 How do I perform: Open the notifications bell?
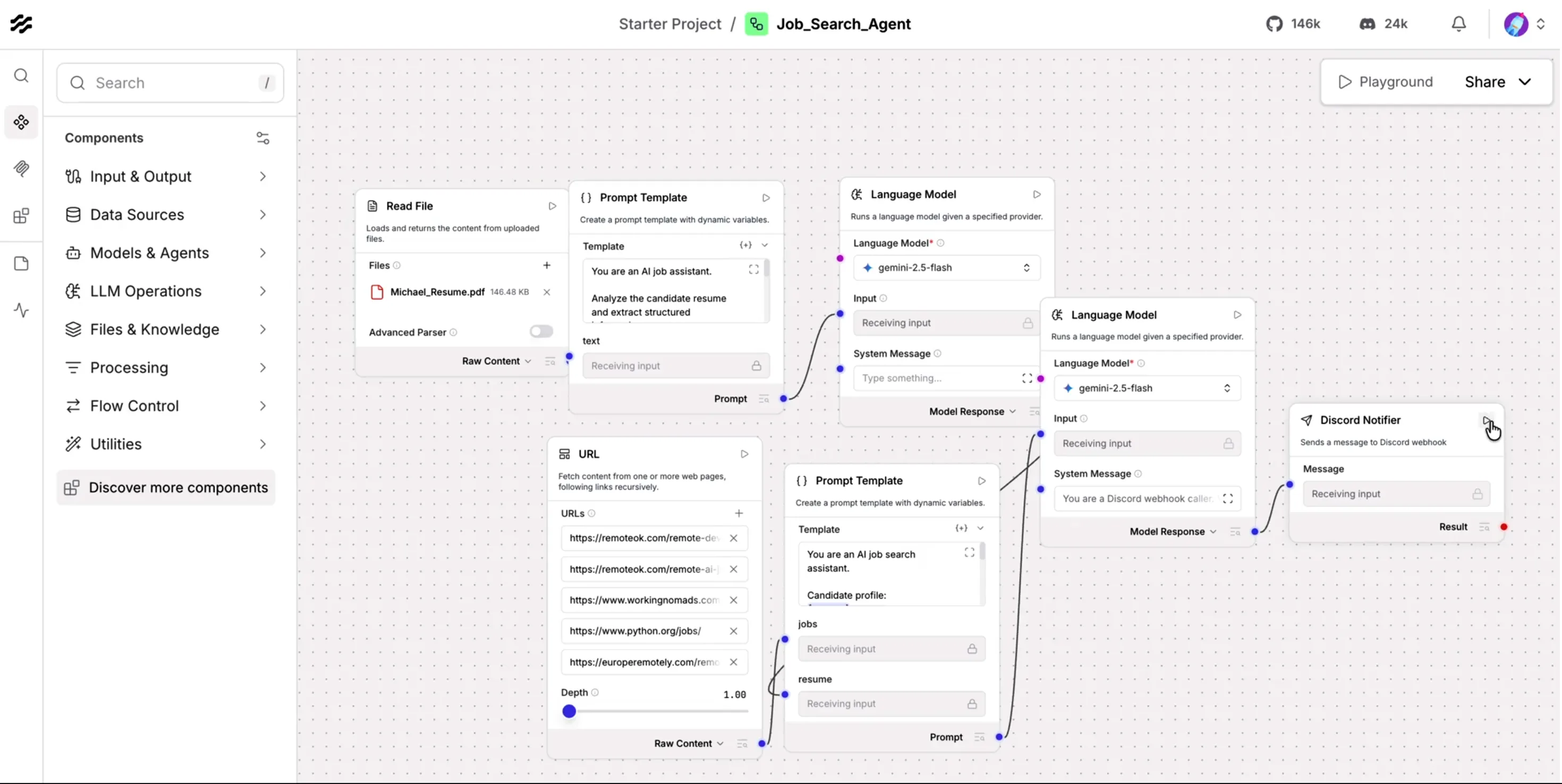pyautogui.click(x=1458, y=24)
